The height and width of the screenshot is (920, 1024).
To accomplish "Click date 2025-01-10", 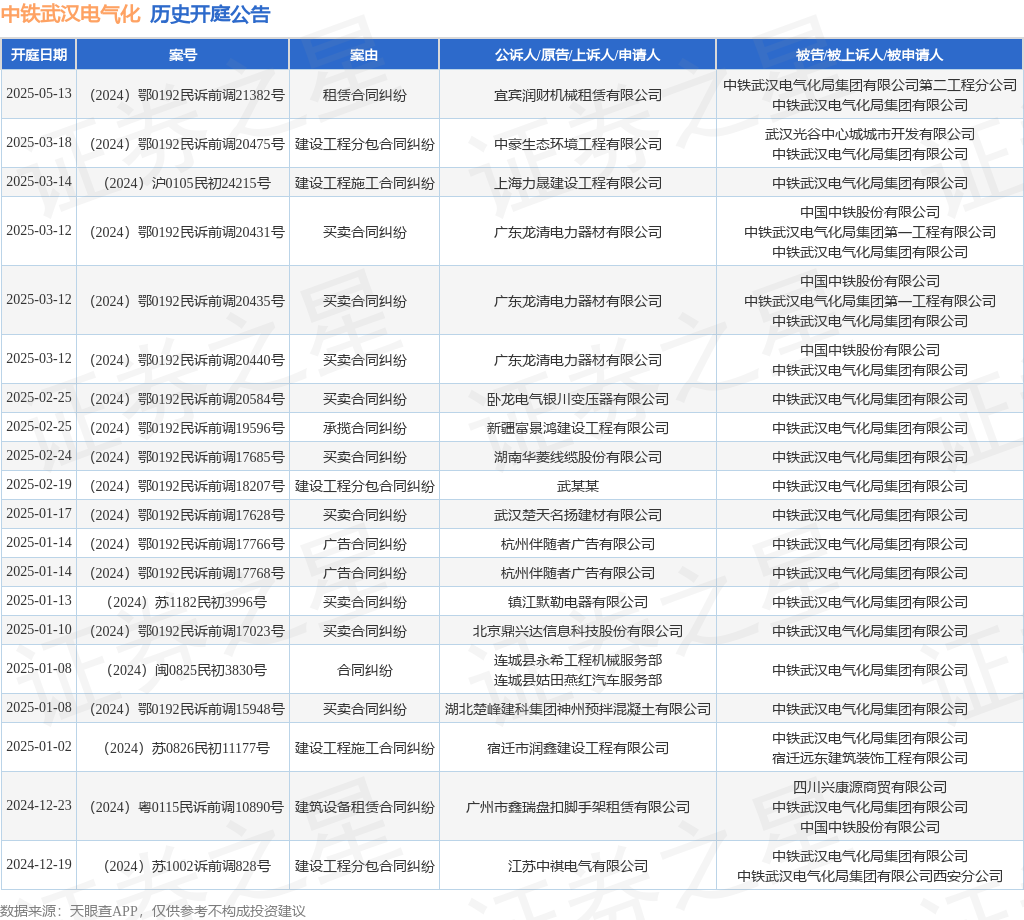I will coord(39,630).
